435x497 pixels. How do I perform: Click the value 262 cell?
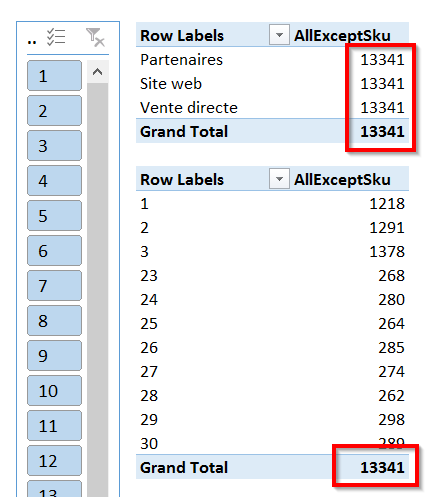point(391,396)
